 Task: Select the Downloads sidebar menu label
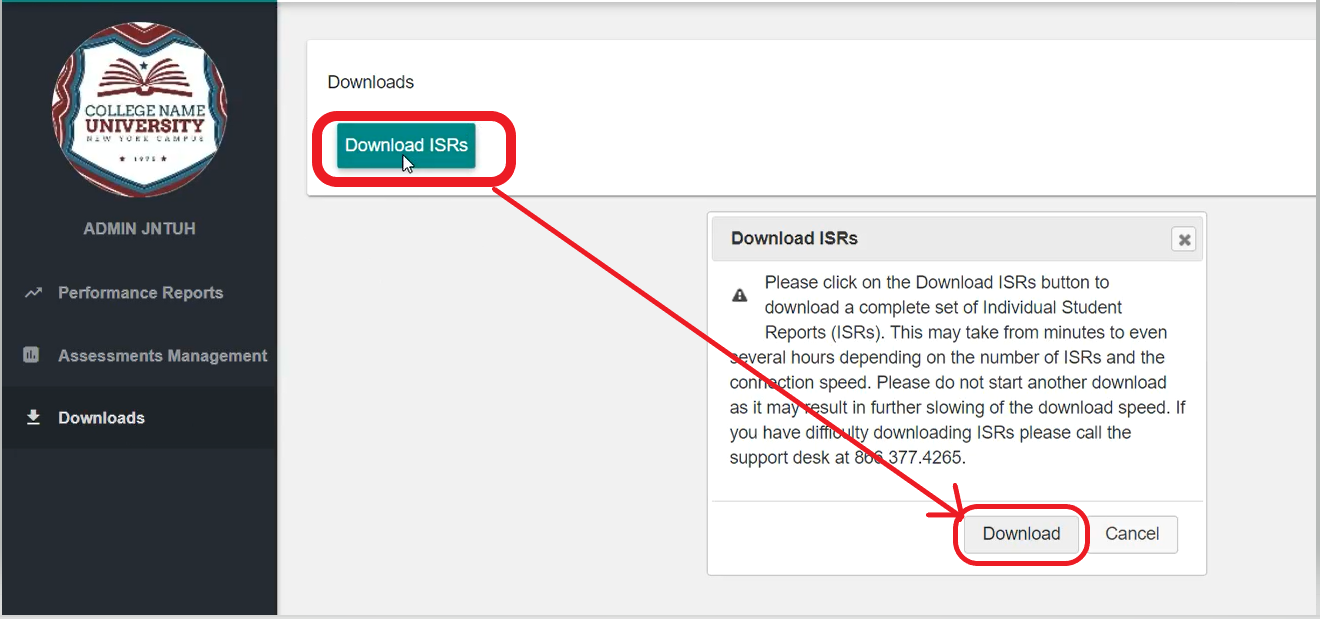pyautogui.click(x=101, y=418)
